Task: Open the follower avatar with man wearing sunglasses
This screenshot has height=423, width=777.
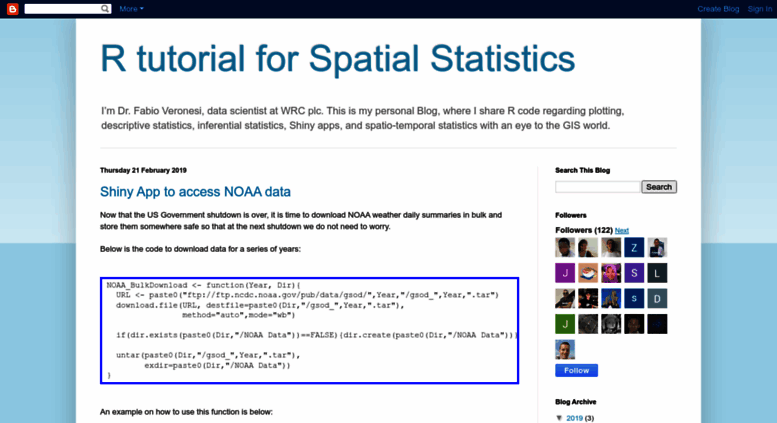Action: pos(565,299)
